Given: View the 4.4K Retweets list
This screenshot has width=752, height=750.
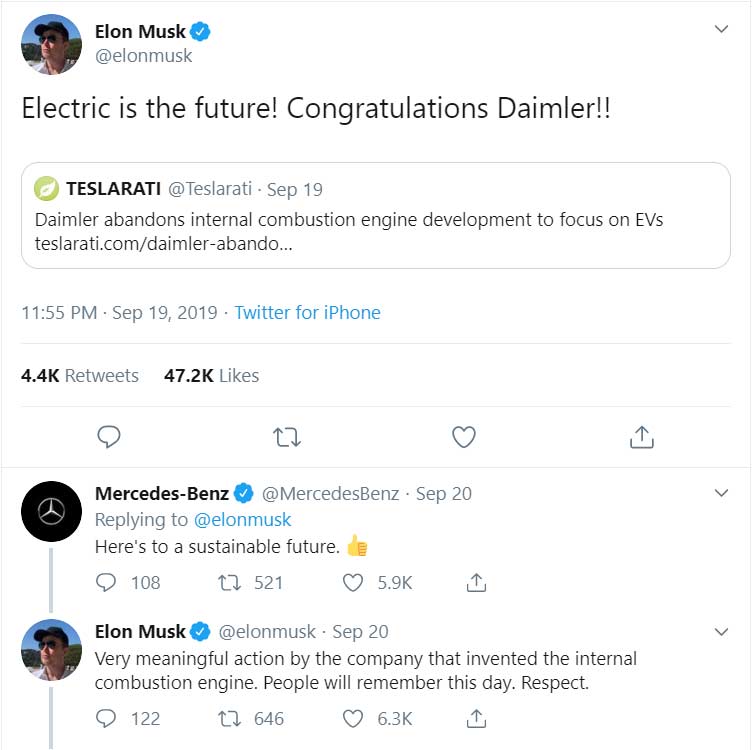Looking at the screenshot, I should point(80,376).
